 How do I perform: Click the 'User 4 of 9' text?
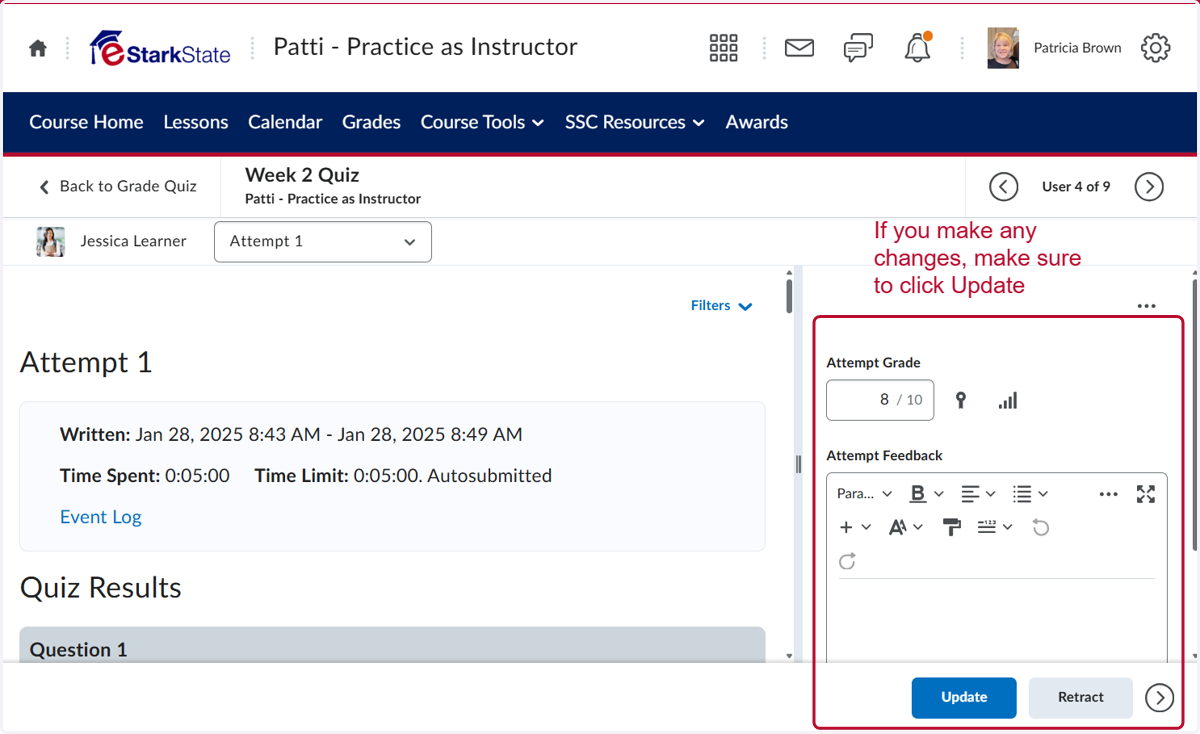(1076, 187)
